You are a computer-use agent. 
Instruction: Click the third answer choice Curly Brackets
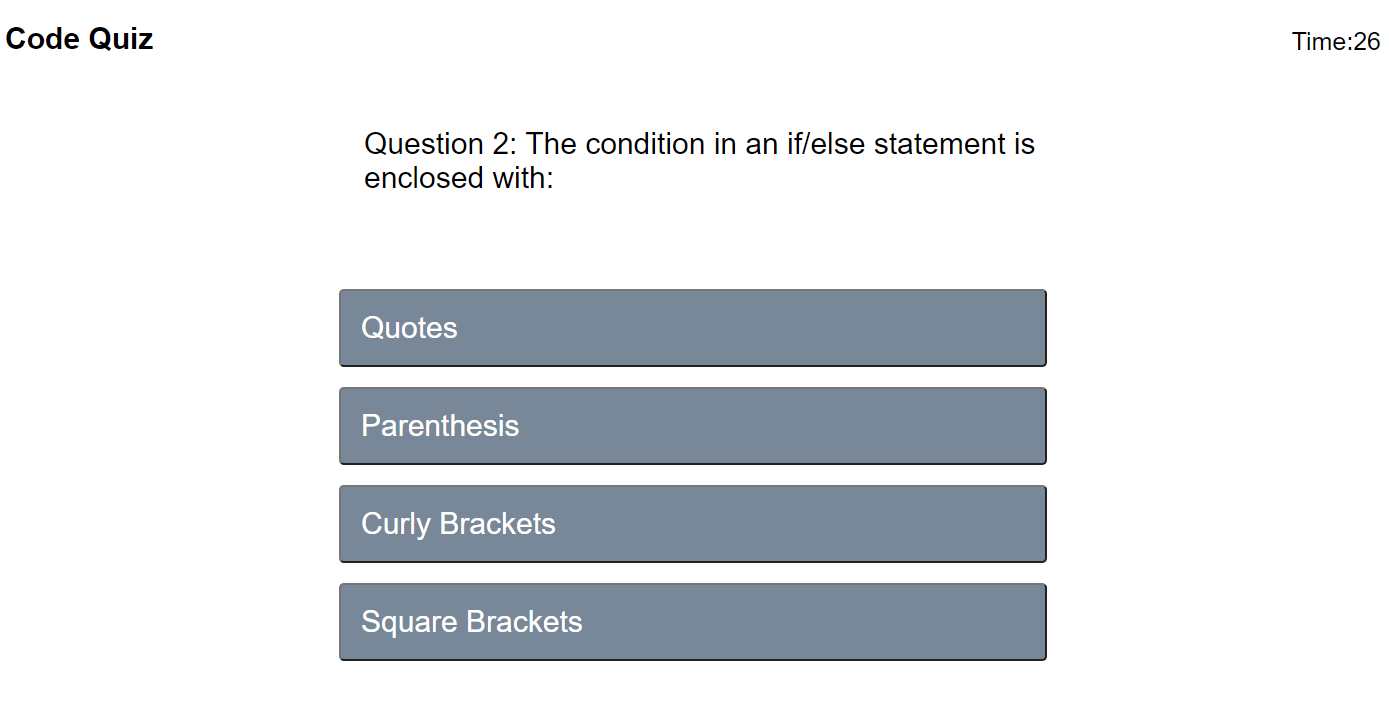pyautogui.click(x=693, y=523)
